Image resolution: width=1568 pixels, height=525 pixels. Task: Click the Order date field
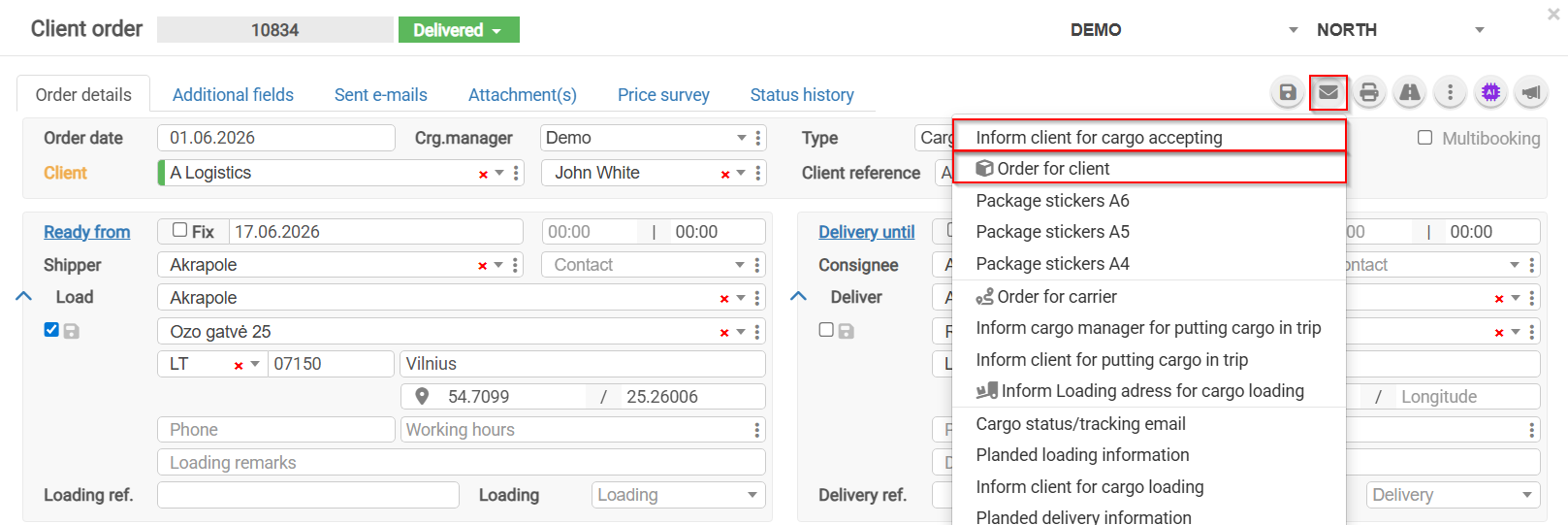click(276, 138)
